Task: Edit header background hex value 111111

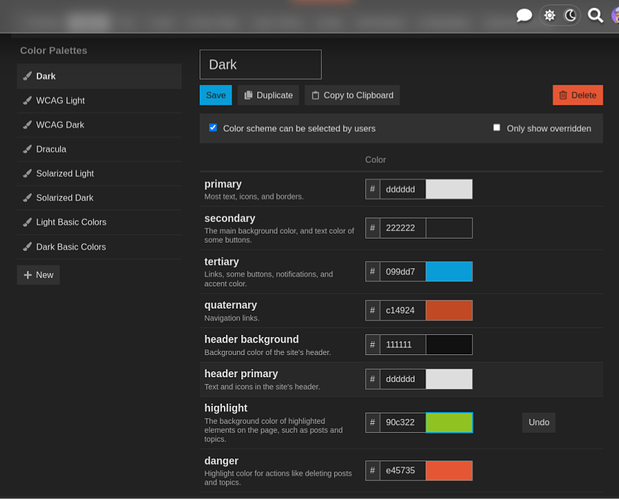Action: click(x=403, y=345)
